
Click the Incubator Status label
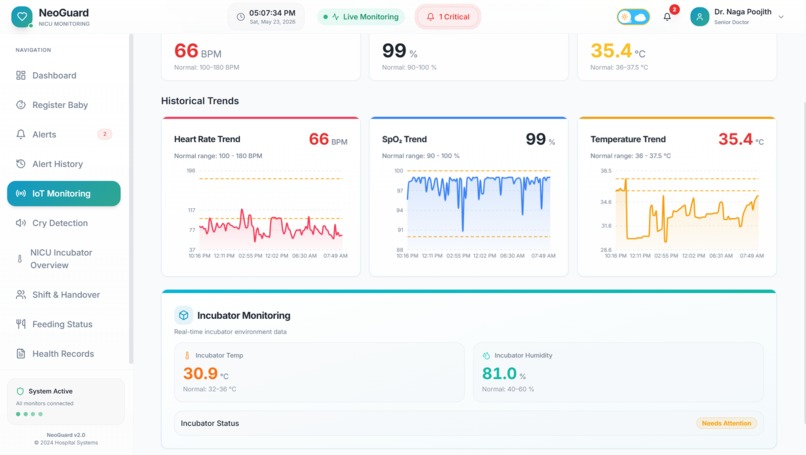click(x=210, y=424)
